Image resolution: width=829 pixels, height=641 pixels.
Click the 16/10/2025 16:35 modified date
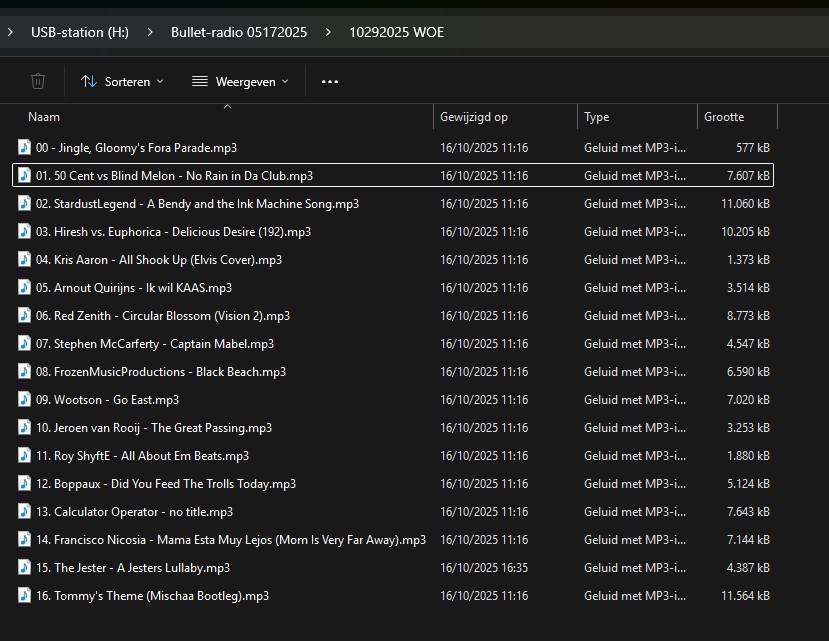(484, 568)
